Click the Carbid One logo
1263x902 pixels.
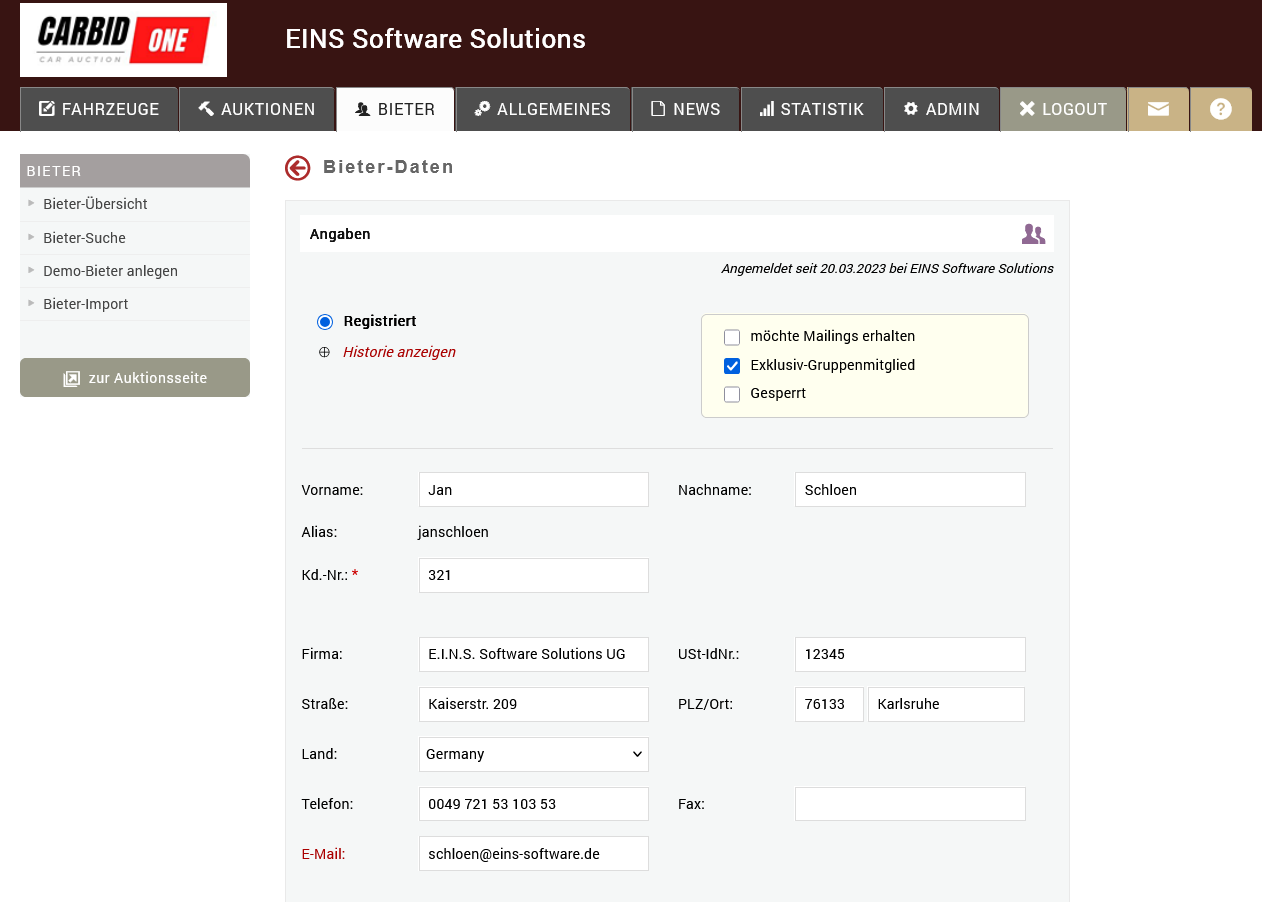(x=123, y=40)
